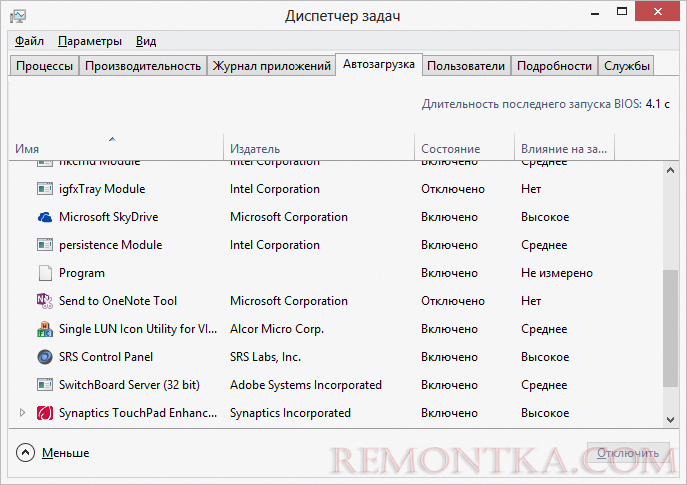Click the vertical scrollbar thumb
This screenshot has height=485, width=687.
[670, 329]
